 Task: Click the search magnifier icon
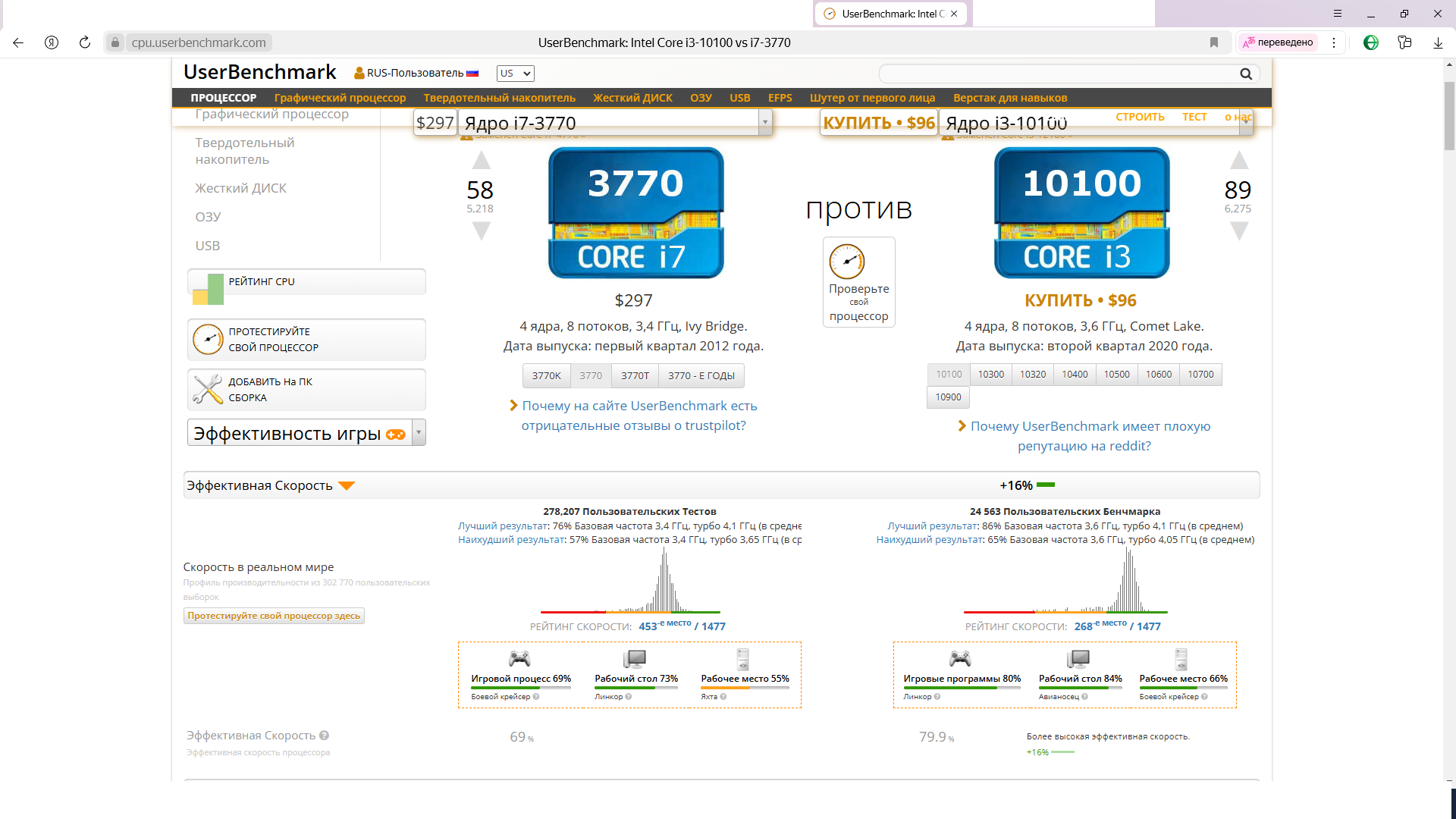point(1245,74)
